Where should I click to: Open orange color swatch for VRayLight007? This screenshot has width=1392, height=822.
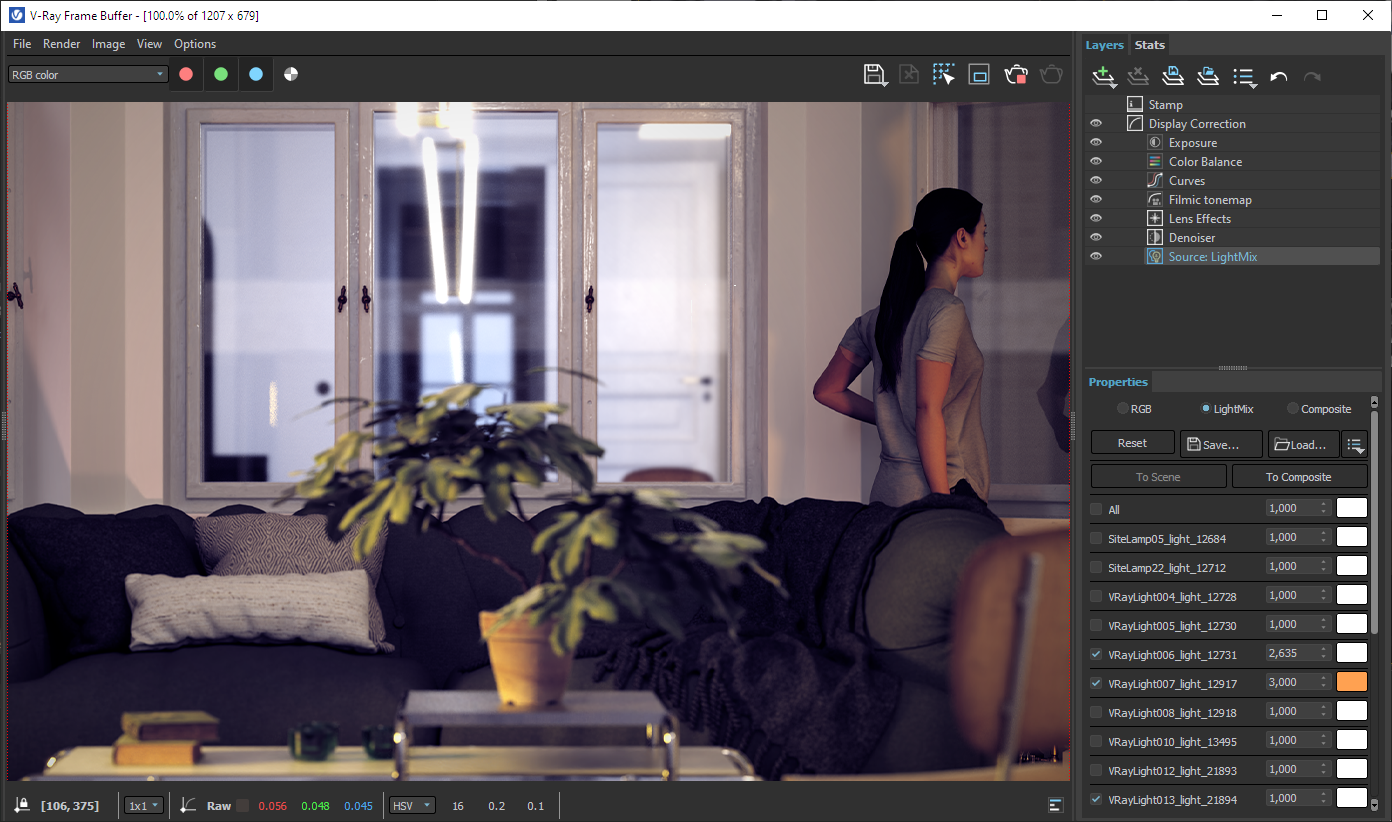1352,682
